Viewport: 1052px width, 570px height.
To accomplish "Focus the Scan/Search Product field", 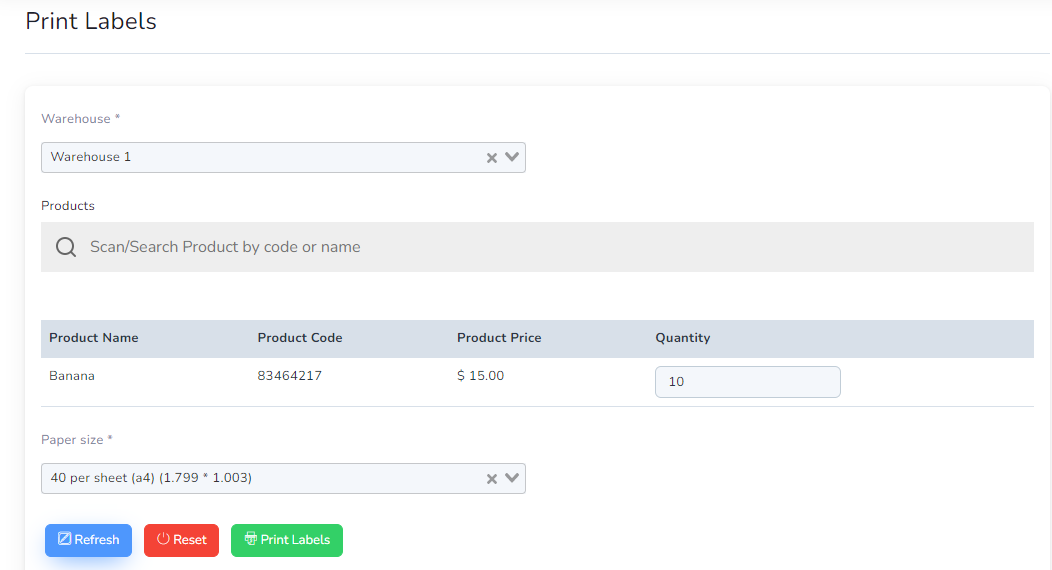I will [537, 247].
